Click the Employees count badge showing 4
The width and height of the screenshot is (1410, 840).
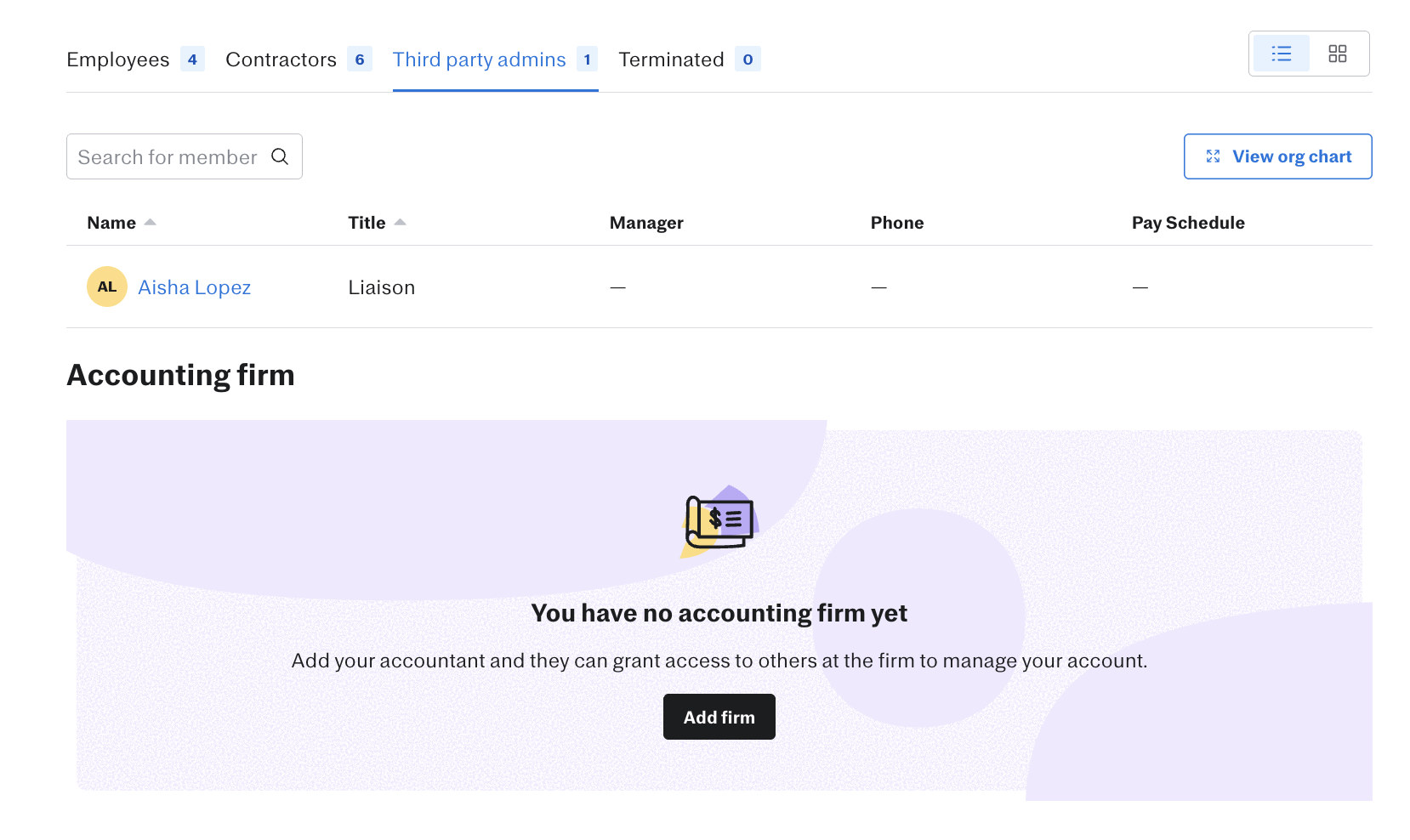click(192, 60)
